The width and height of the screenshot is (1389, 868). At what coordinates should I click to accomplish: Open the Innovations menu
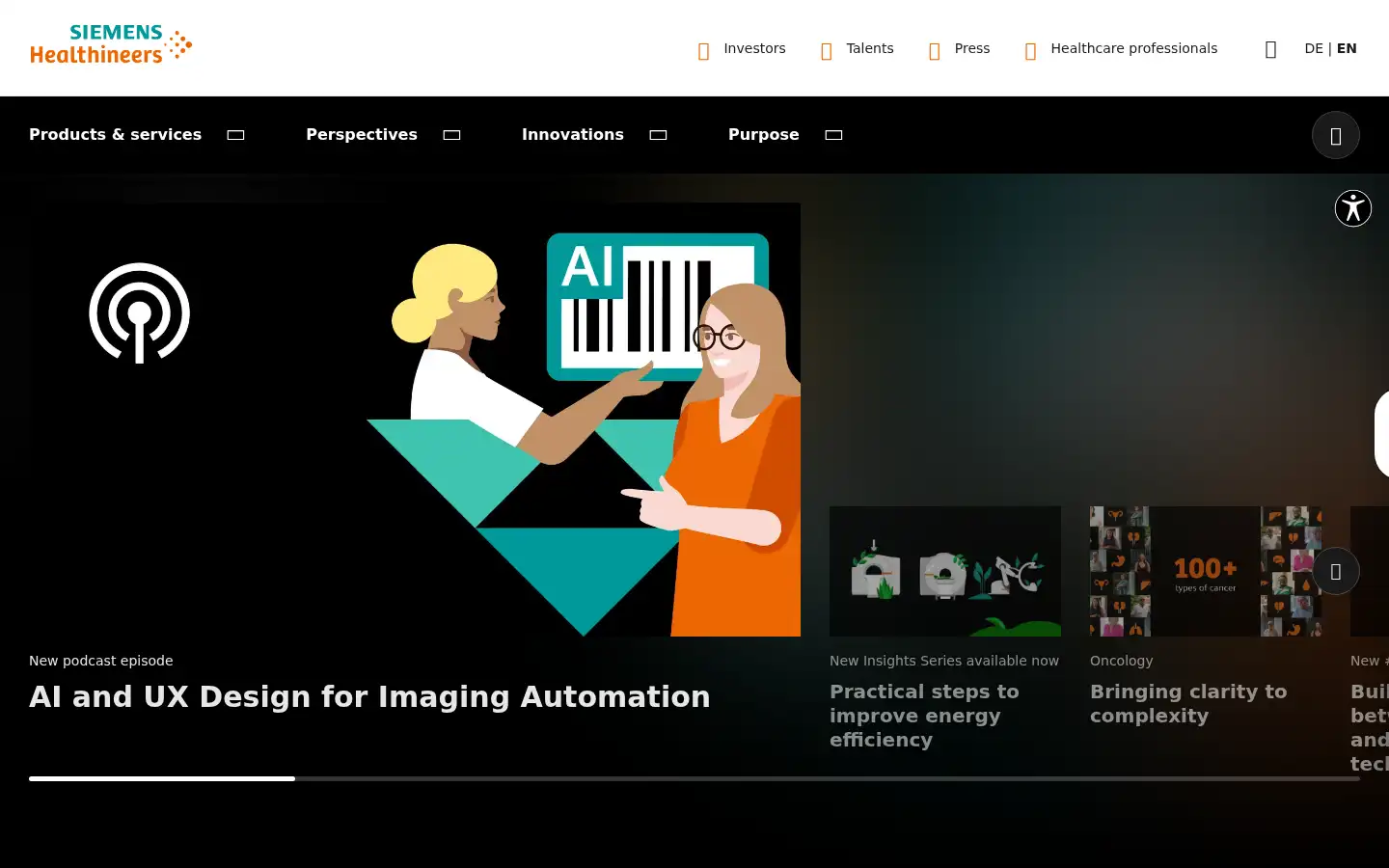click(x=573, y=134)
